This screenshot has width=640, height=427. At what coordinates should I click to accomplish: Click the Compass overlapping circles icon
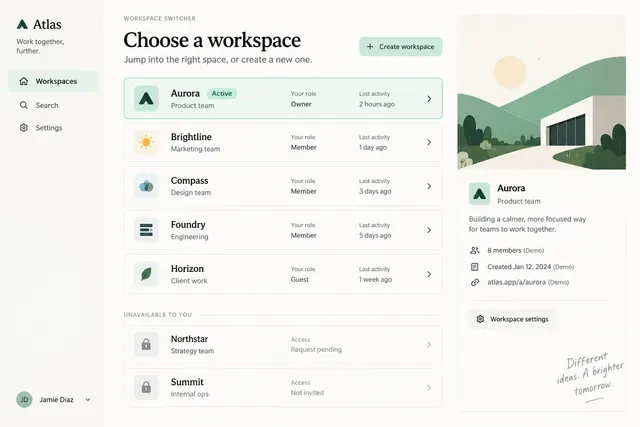146,186
